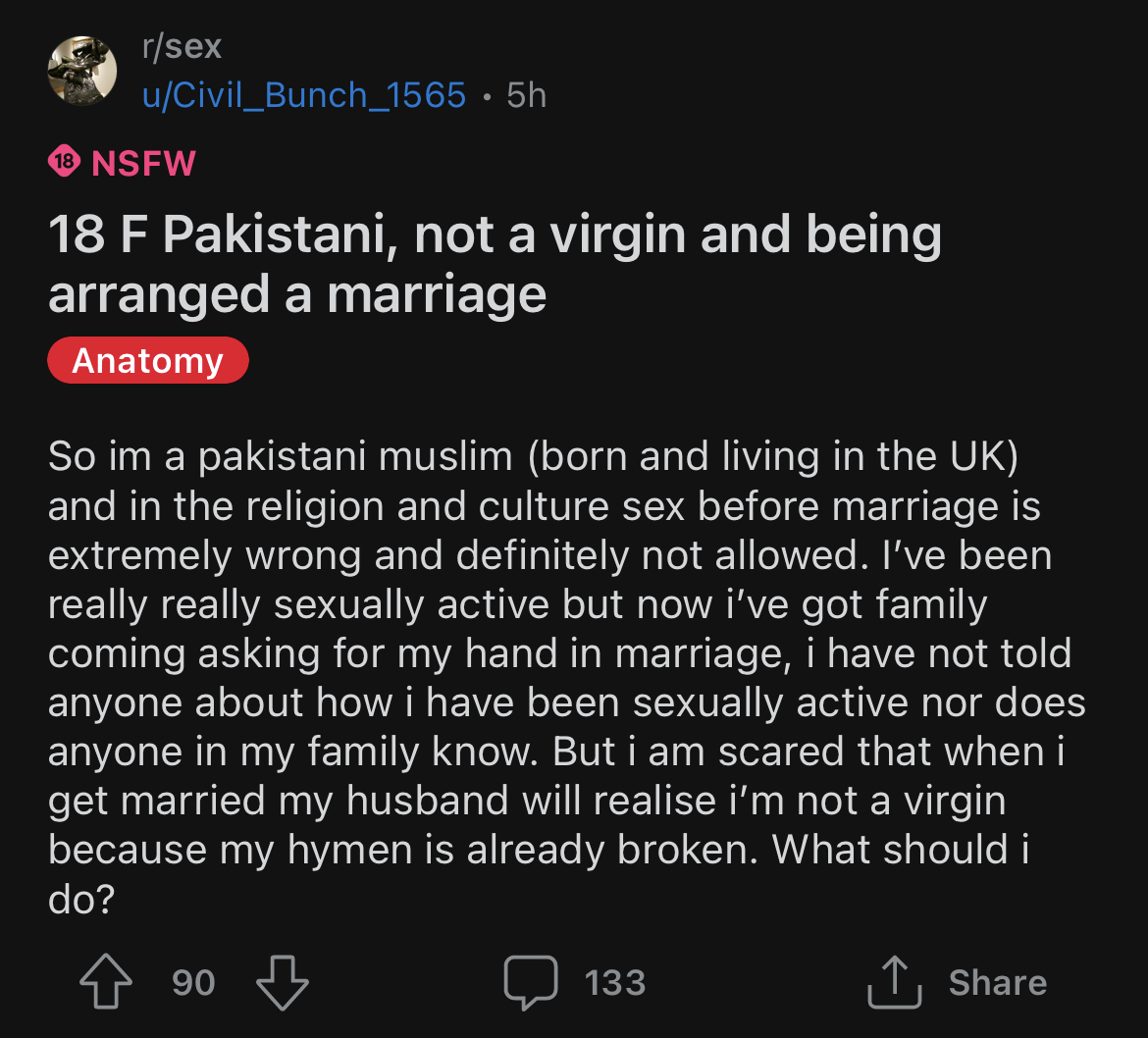Open the poster's avatar image
1148x1038 pixels.
pos(82,71)
